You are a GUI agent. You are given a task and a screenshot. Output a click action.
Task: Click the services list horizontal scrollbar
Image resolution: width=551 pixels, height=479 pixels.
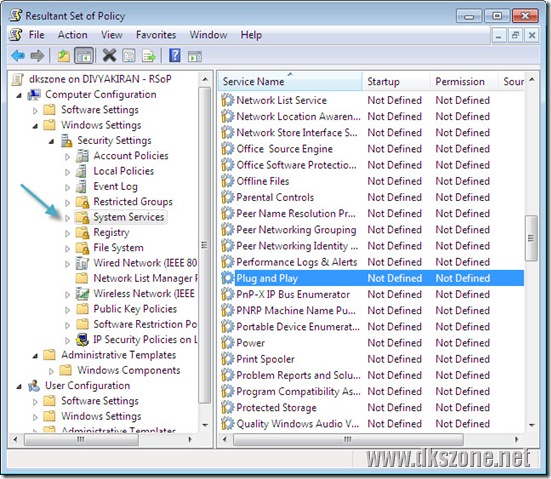pyautogui.click(x=348, y=439)
